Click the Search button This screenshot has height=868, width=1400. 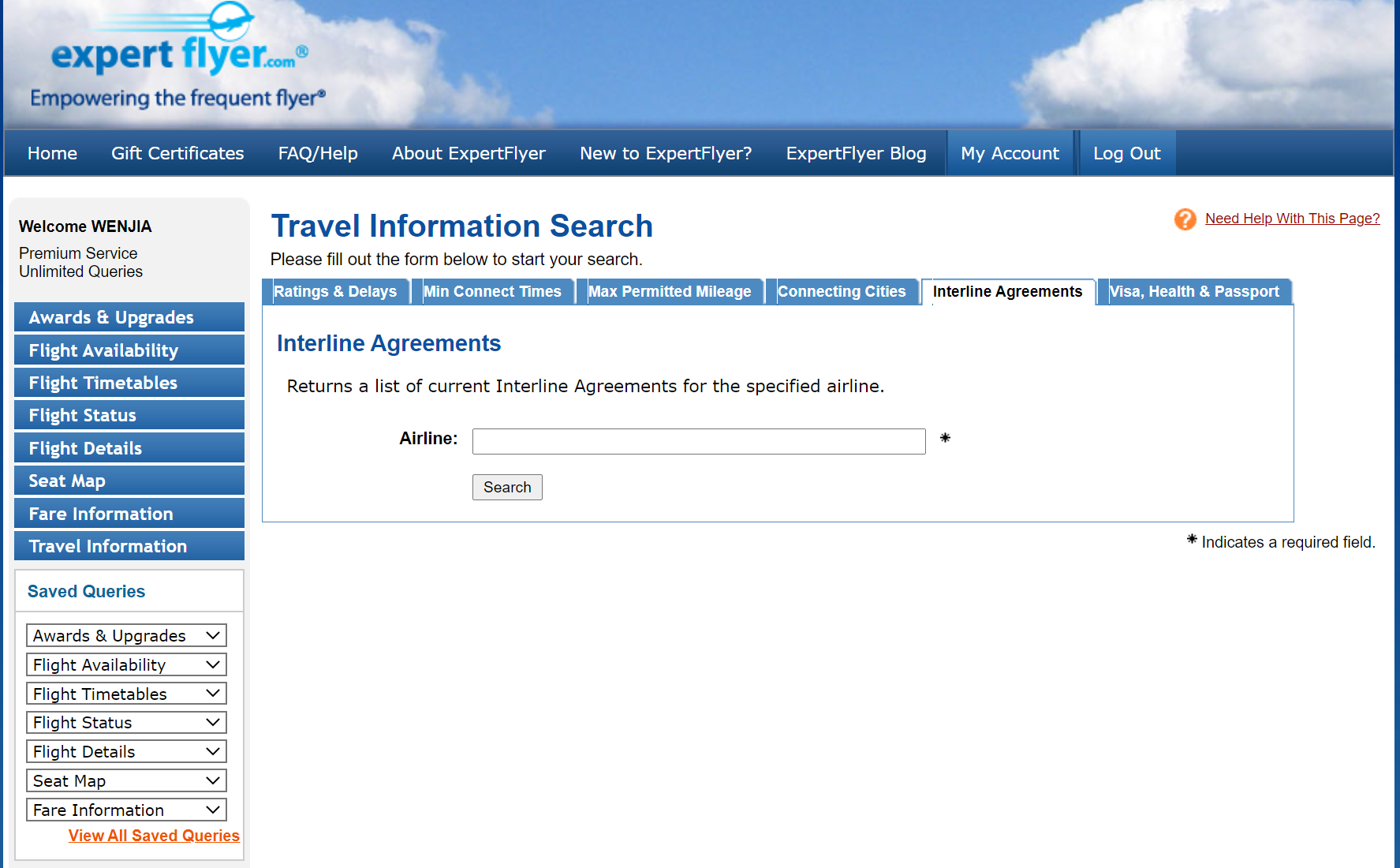tap(507, 488)
